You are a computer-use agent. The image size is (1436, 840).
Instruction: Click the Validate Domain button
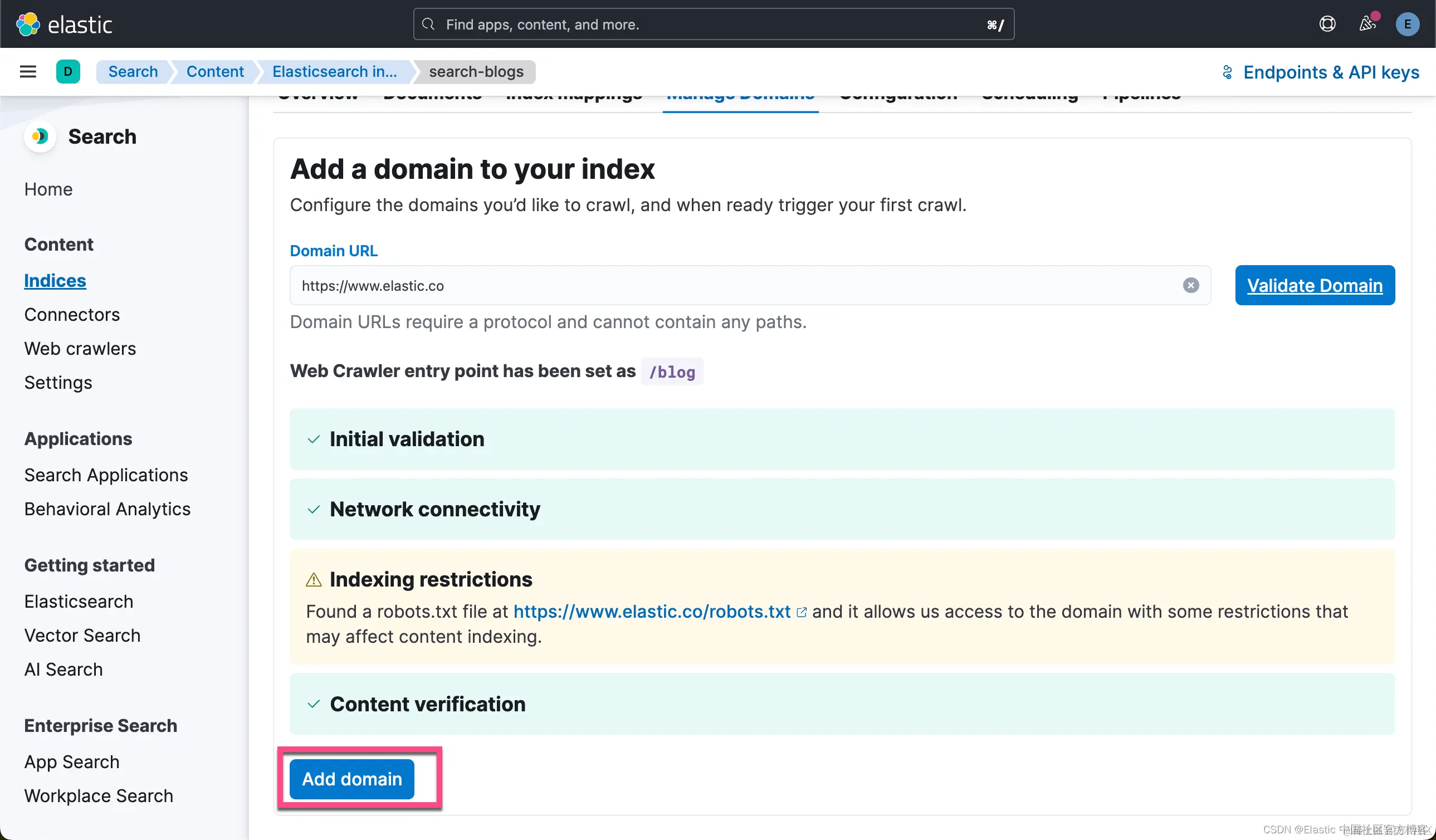pos(1314,286)
